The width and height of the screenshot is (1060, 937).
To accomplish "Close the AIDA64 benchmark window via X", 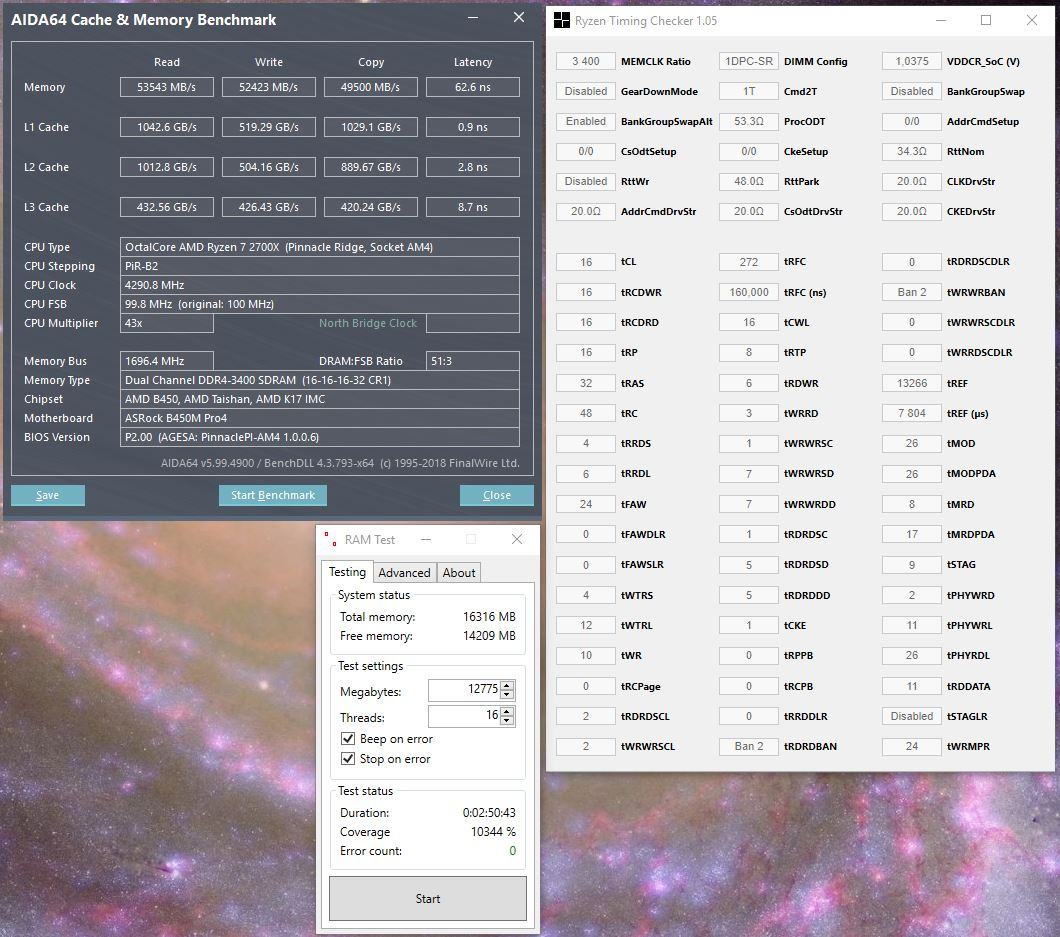I will [x=519, y=18].
